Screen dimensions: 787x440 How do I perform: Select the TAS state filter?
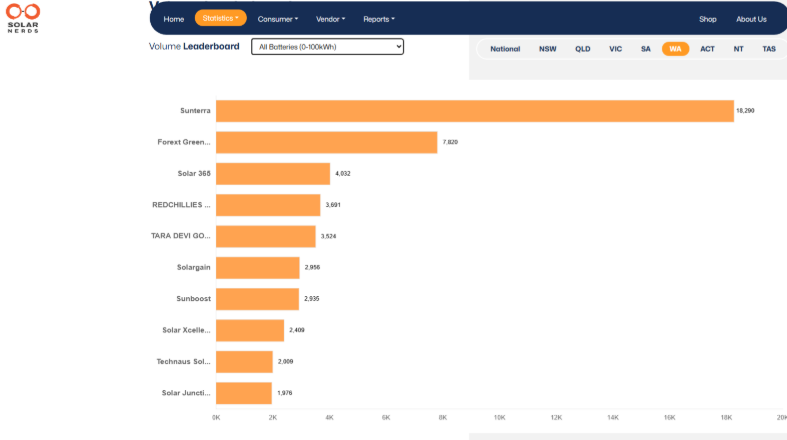(768, 49)
